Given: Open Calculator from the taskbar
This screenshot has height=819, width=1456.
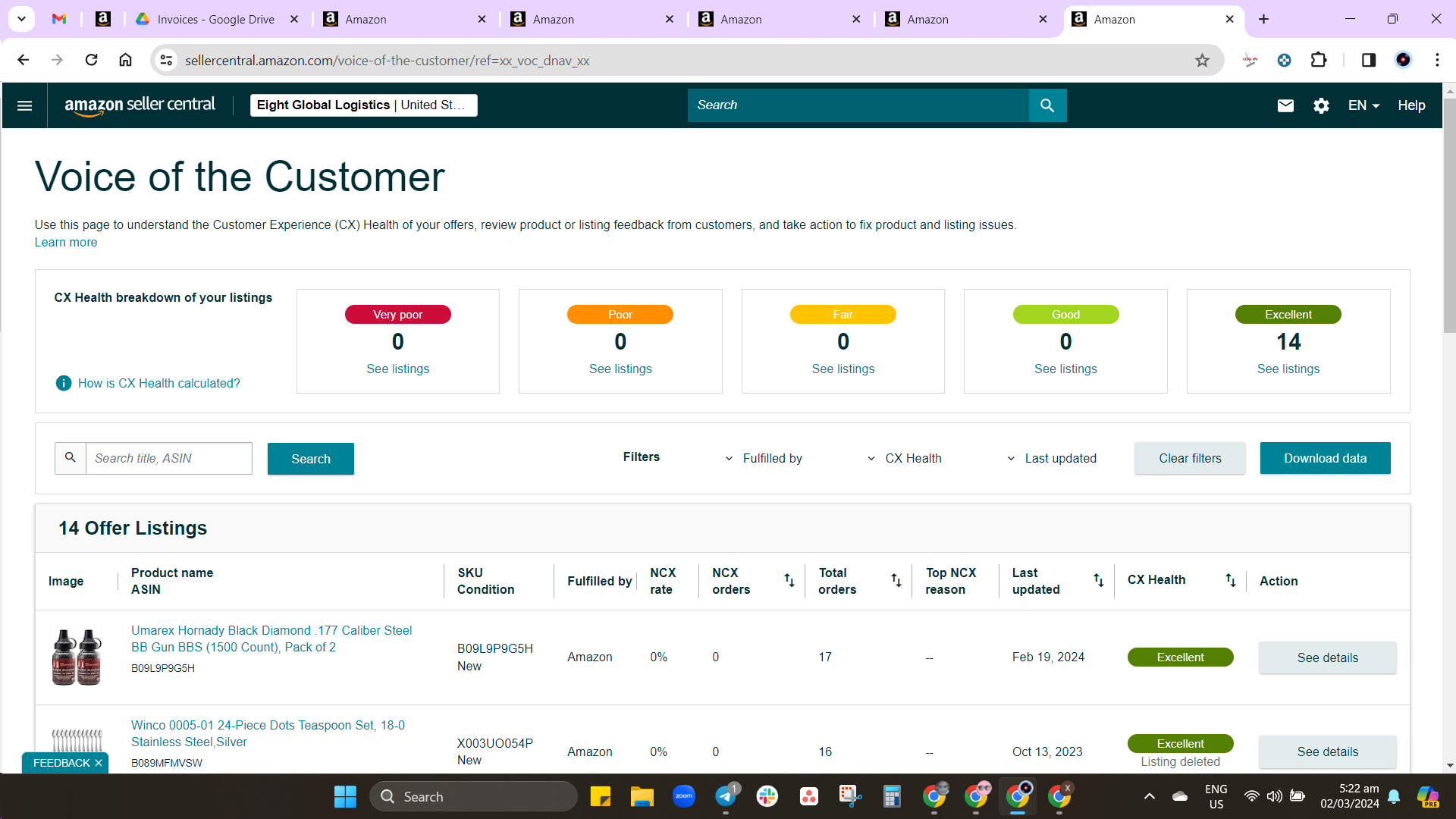Looking at the screenshot, I should click(892, 796).
